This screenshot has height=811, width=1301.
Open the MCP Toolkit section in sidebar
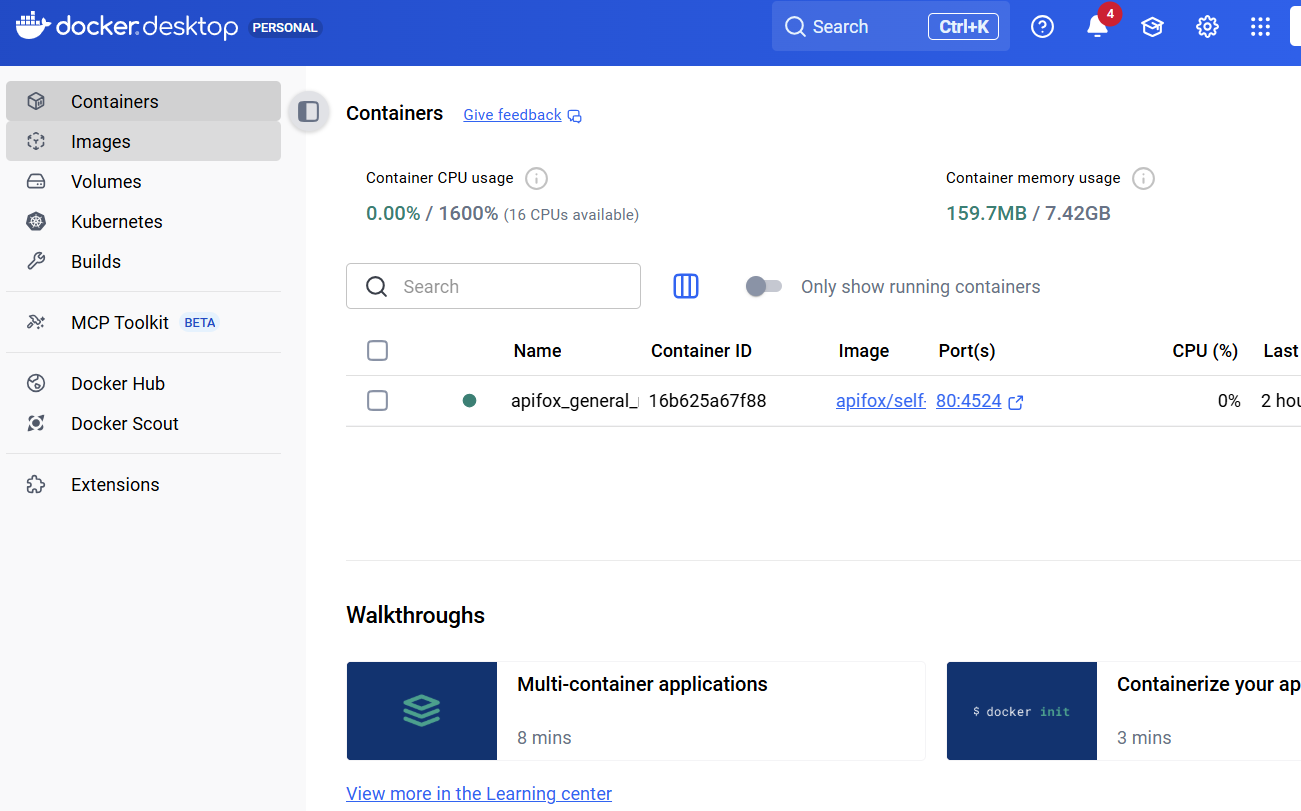(x=143, y=322)
